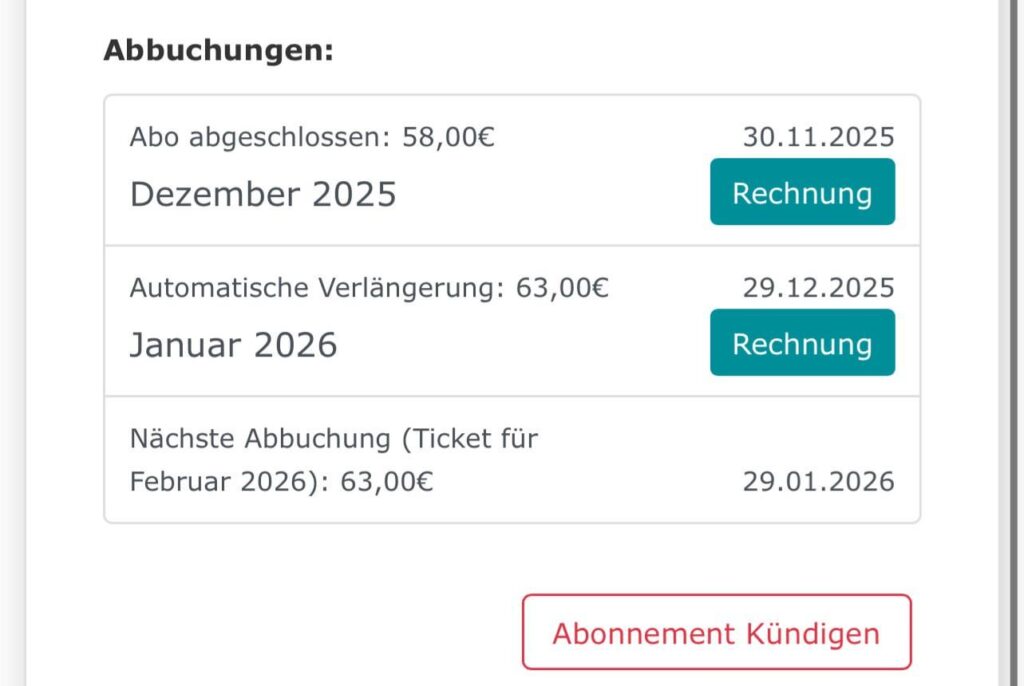Click the Rechnung button for Januar 2026
This screenshot has height=686, width=1024.
pyautogui.click(x=802, y=342)
